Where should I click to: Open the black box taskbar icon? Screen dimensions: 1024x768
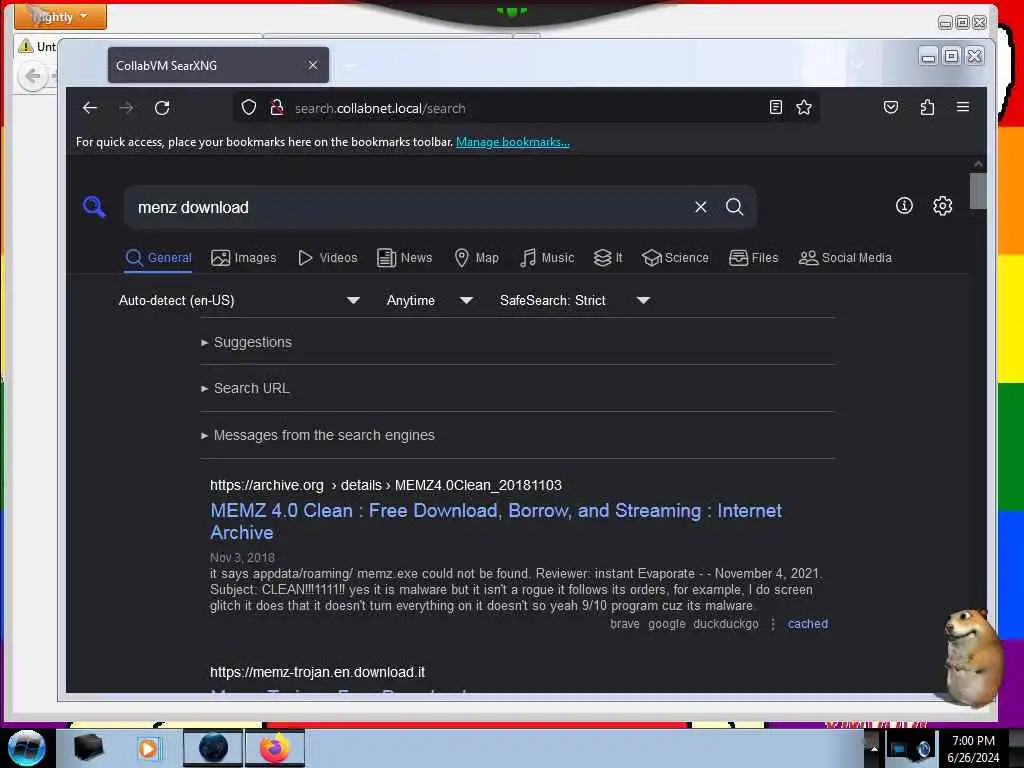[x=88, y=748]
